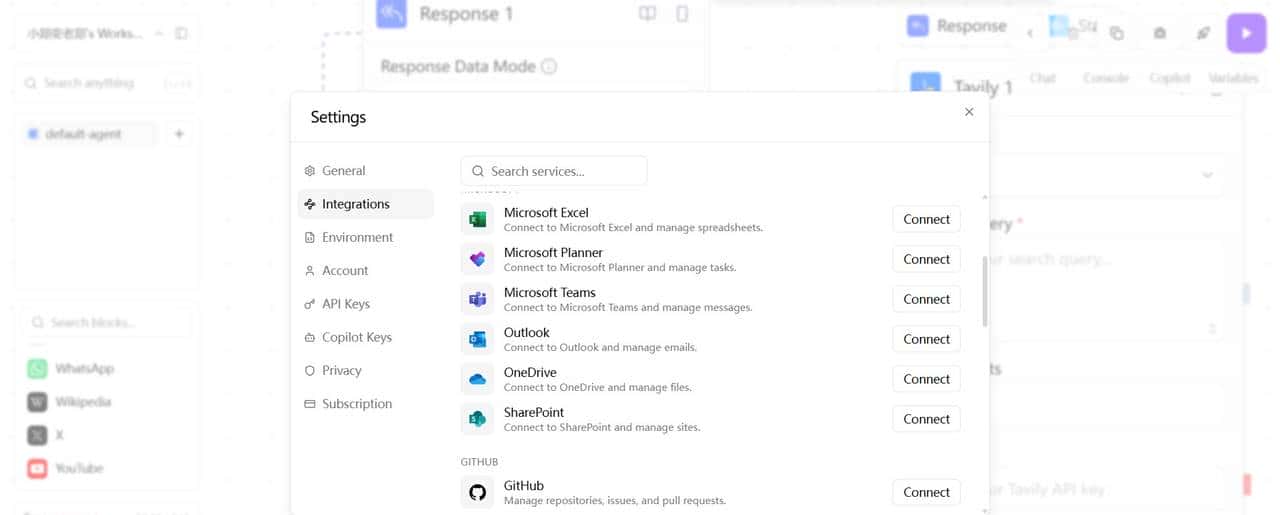Viewport: 1280px width, 515px height.
Task: Switch to the Environment settings section
Action: pos(357,237)
